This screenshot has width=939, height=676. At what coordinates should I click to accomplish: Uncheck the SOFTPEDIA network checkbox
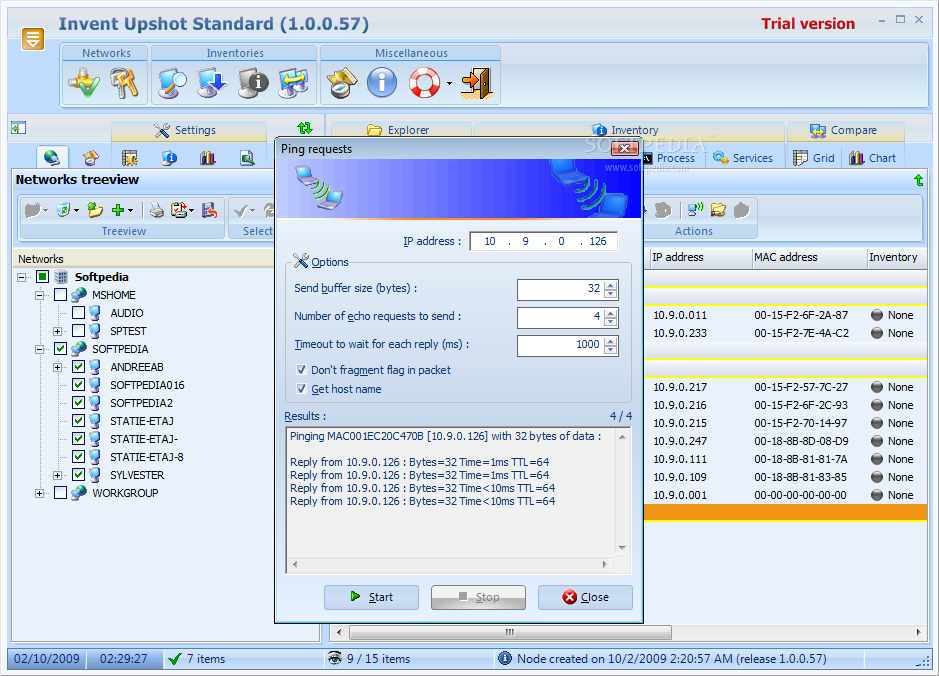pyautogui.click(x=60, y=348)
